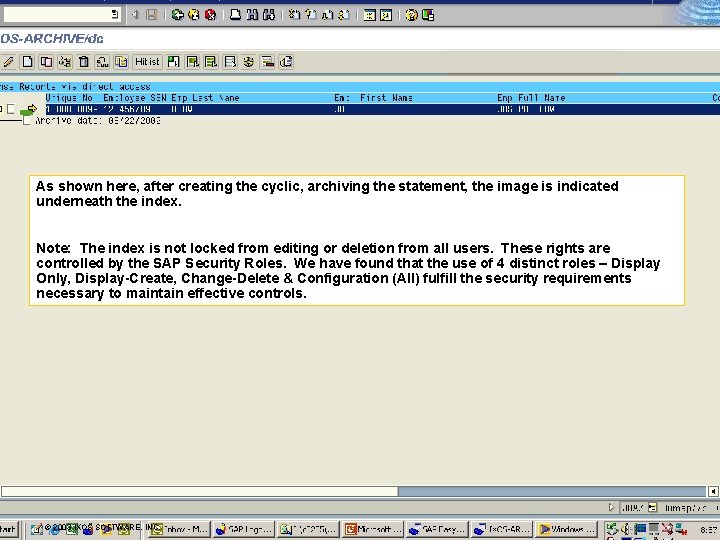Tick the Archive date checkbox

tap(27, 121)
